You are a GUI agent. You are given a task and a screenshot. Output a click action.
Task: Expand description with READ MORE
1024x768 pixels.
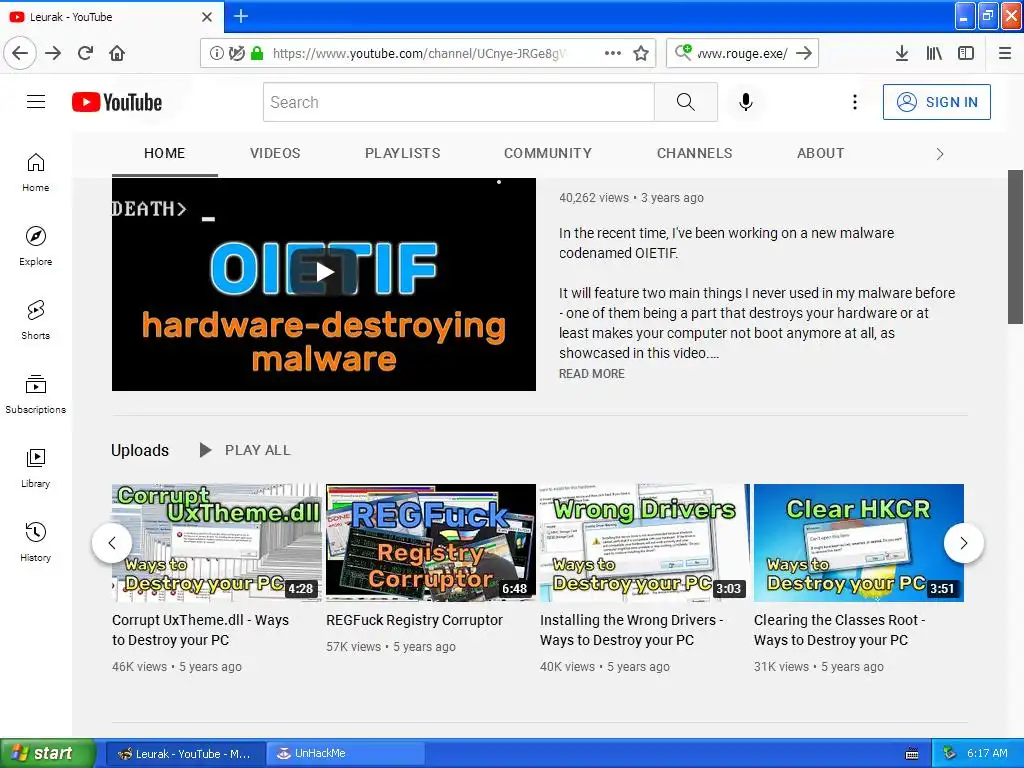point(592,374)
